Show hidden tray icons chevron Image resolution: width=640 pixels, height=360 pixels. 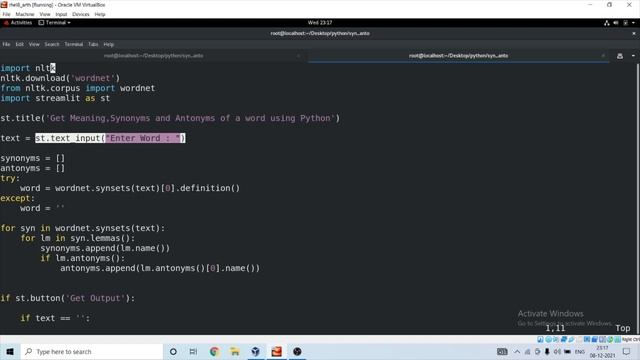coord(517,351)
